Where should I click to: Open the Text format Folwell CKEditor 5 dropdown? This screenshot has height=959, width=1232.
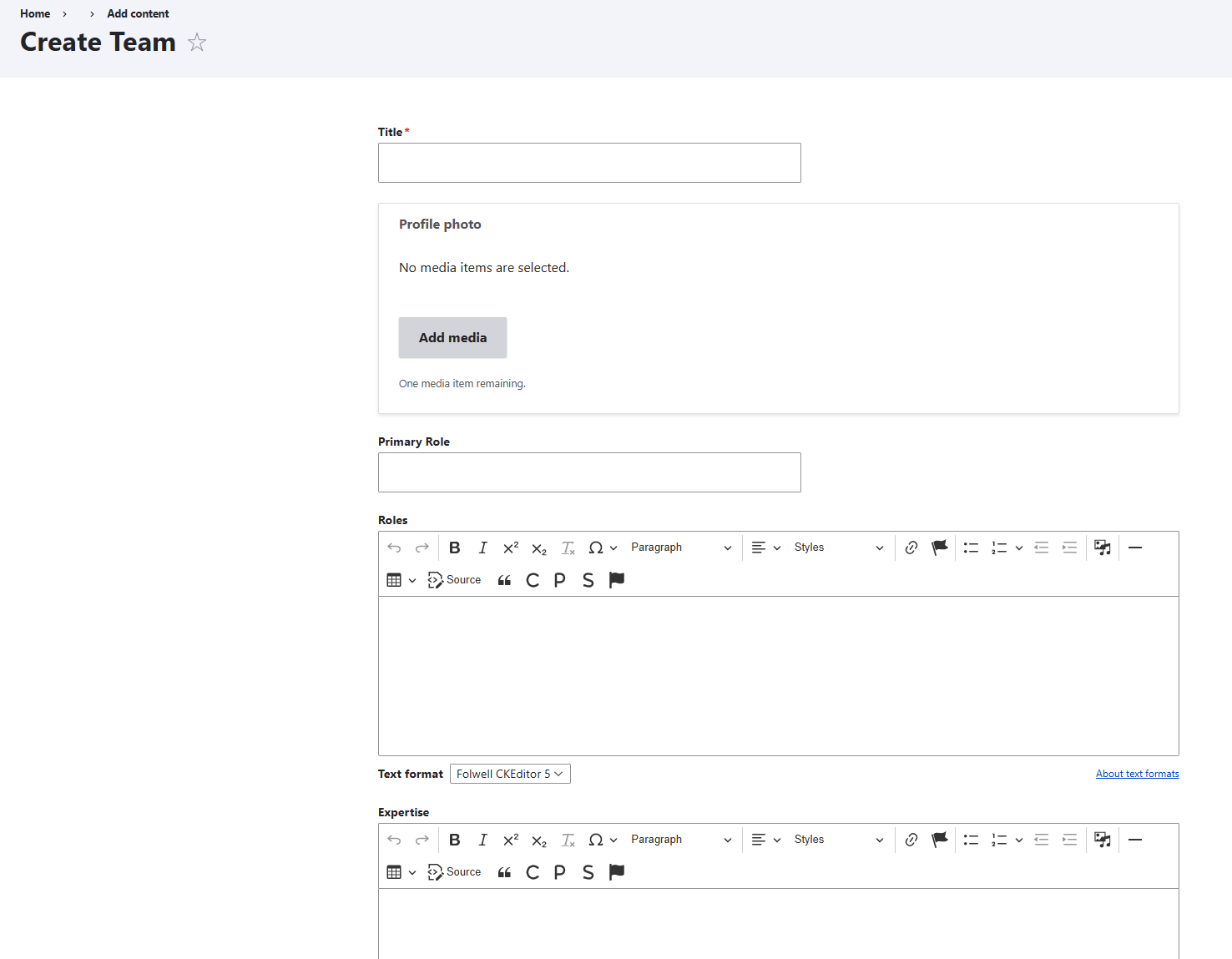click(x=510, y=774)
